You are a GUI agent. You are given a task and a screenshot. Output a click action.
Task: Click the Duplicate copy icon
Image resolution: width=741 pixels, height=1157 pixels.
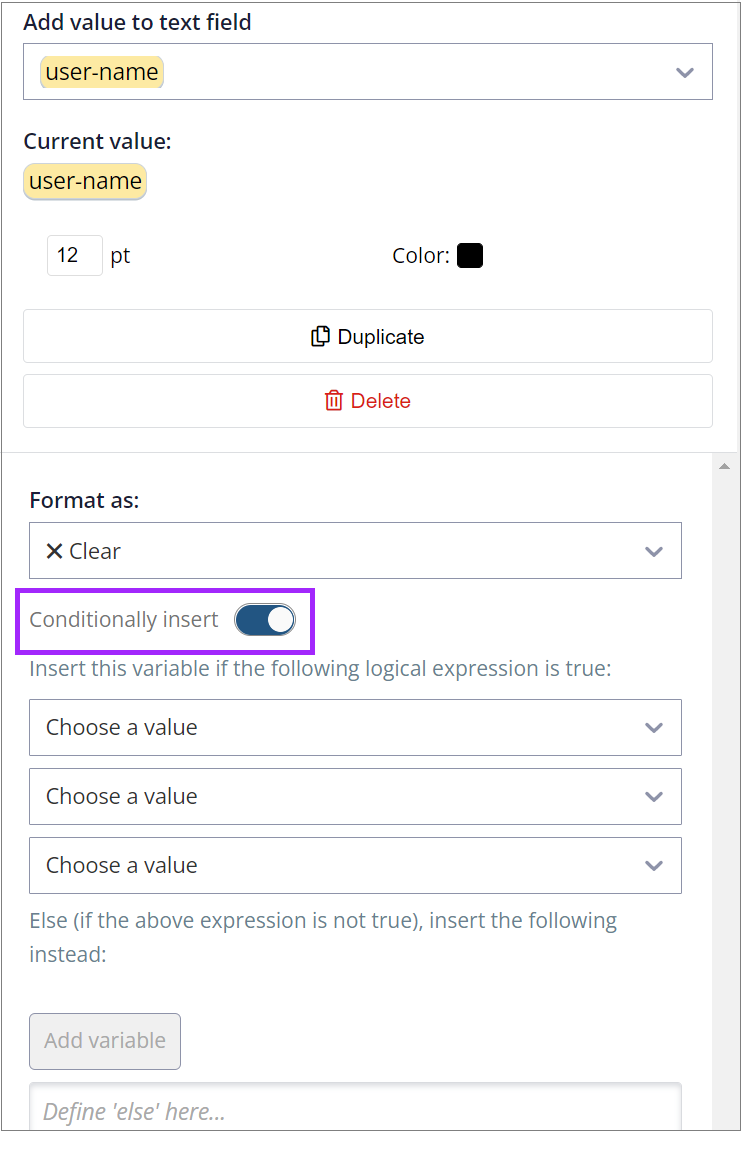point(320,336)
